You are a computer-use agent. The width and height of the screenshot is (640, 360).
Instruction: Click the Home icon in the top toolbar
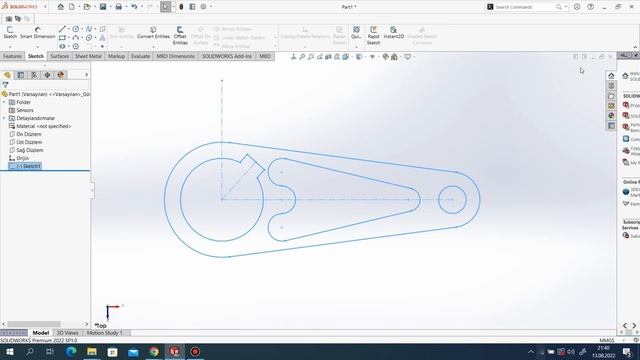(60, 7)
